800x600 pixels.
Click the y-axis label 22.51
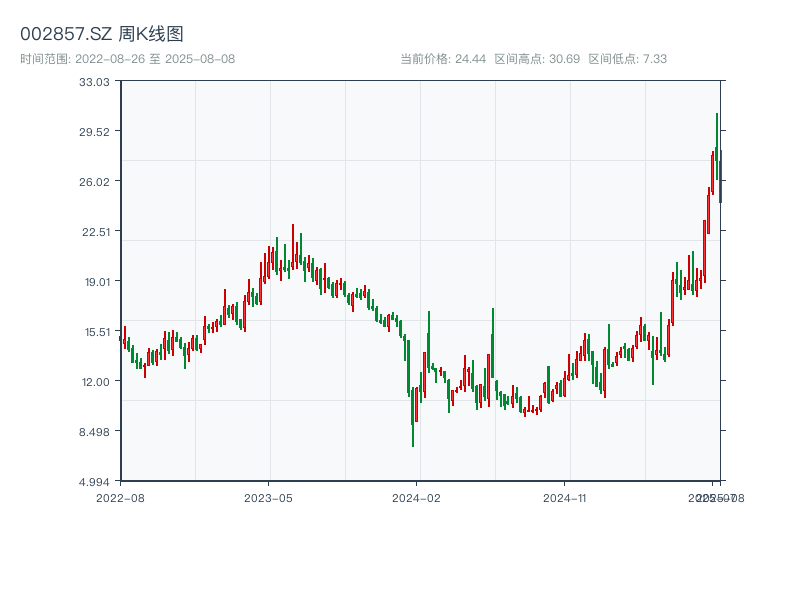pos(96,232)
